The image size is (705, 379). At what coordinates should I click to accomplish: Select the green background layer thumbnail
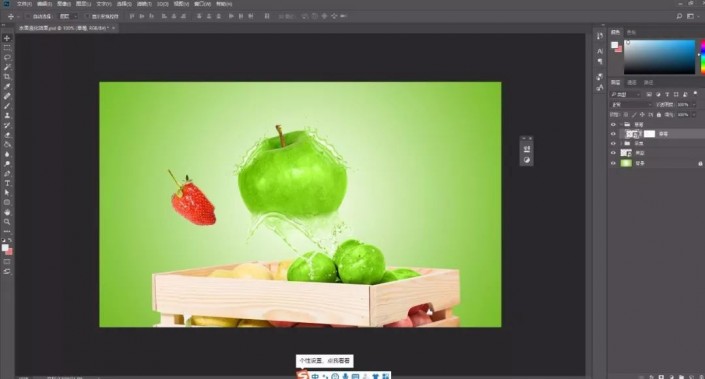coord(626,163)
